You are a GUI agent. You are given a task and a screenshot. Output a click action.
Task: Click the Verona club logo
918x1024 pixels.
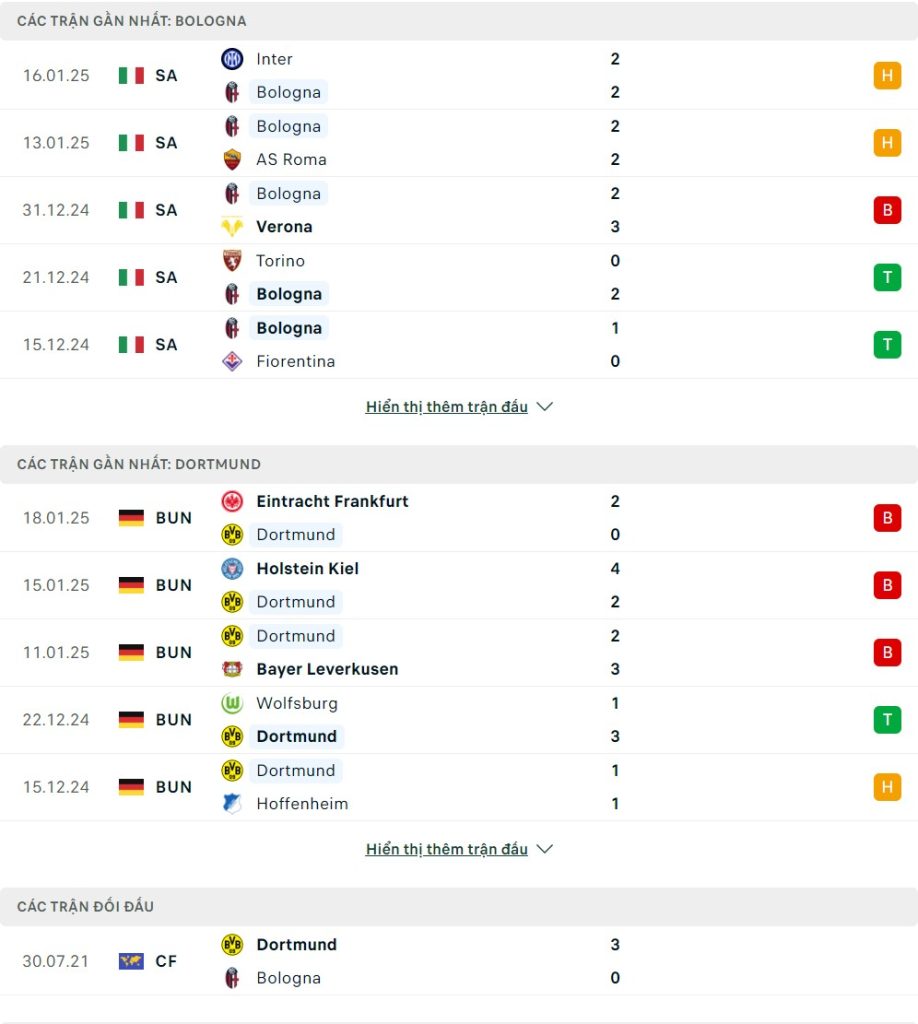(232, 227)
